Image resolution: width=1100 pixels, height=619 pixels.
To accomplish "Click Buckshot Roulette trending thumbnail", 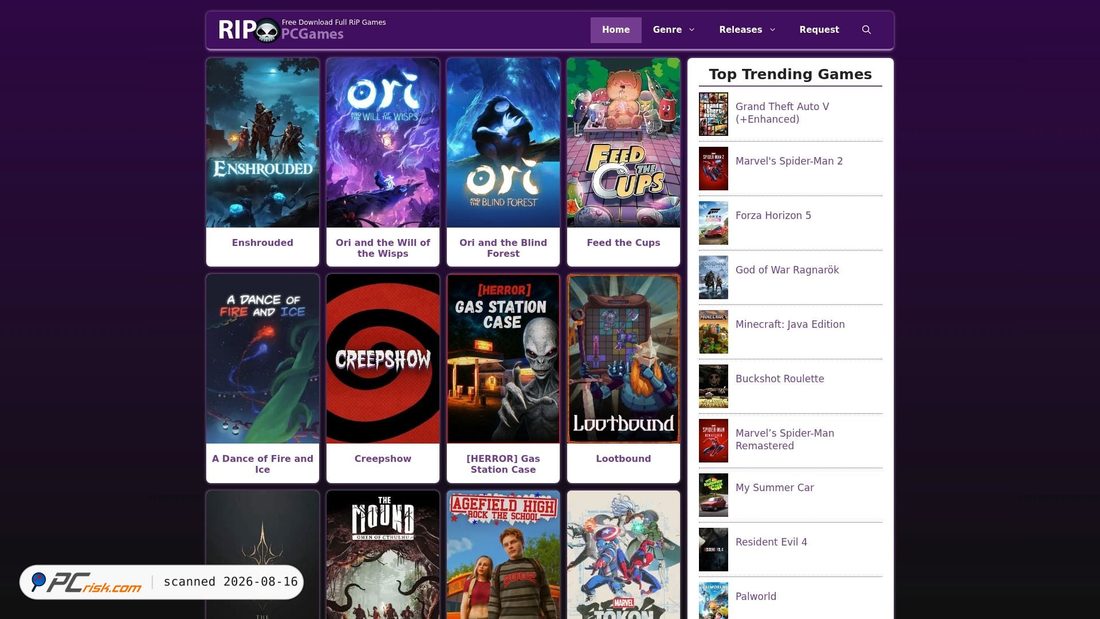I will tap(713, 386).
